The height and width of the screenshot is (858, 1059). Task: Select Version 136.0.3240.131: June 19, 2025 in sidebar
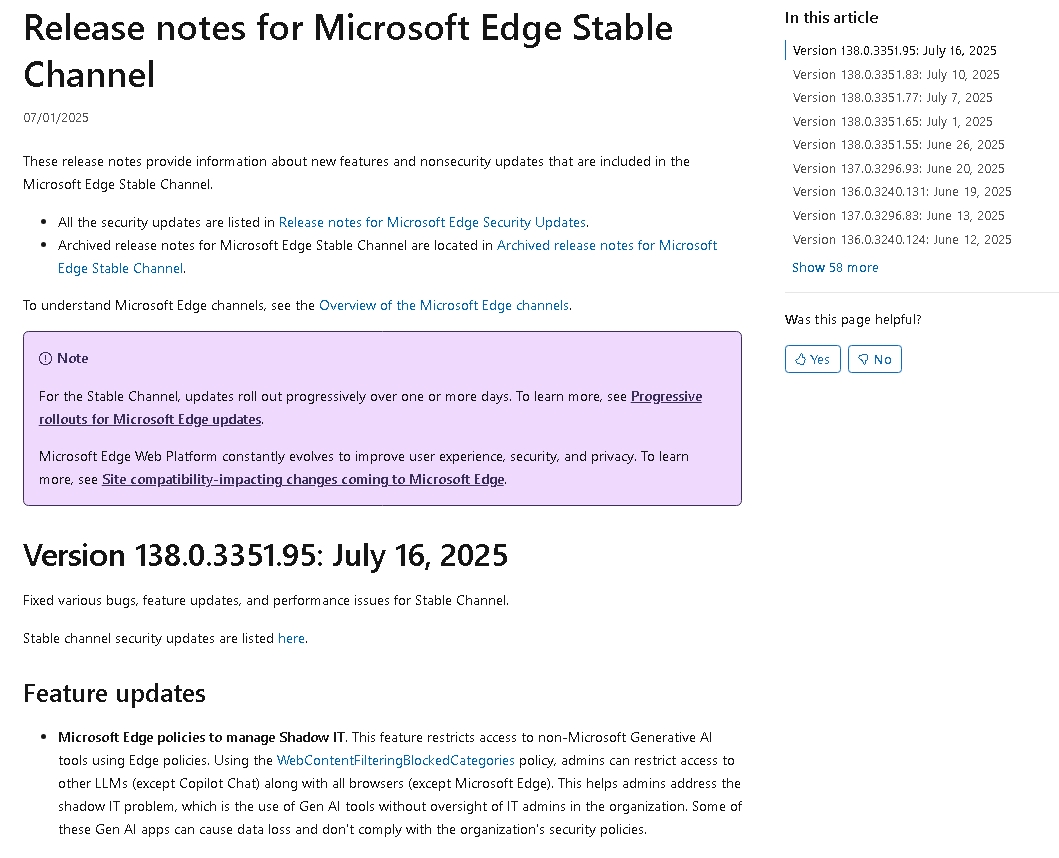(901, 191)
